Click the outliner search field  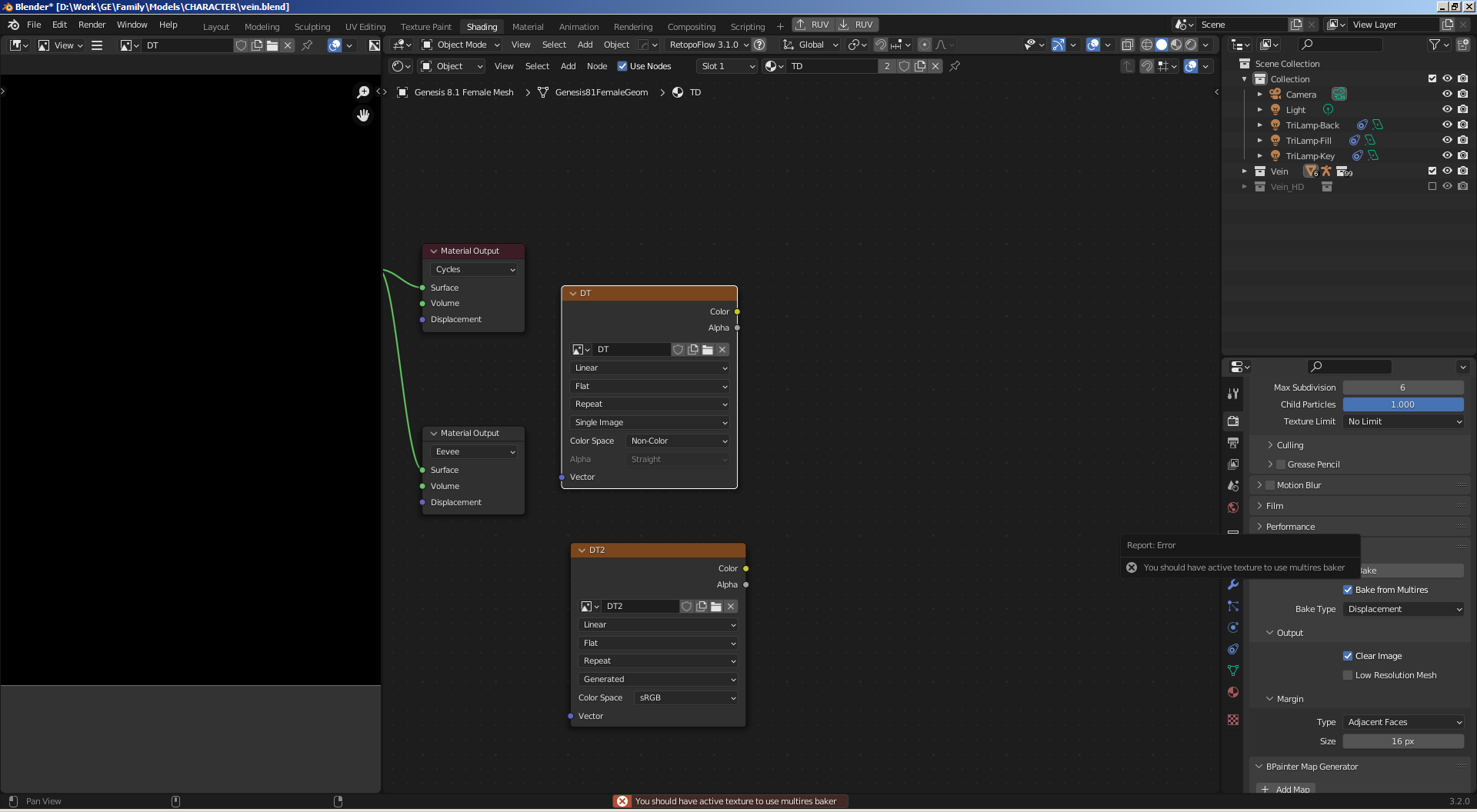1342,45
